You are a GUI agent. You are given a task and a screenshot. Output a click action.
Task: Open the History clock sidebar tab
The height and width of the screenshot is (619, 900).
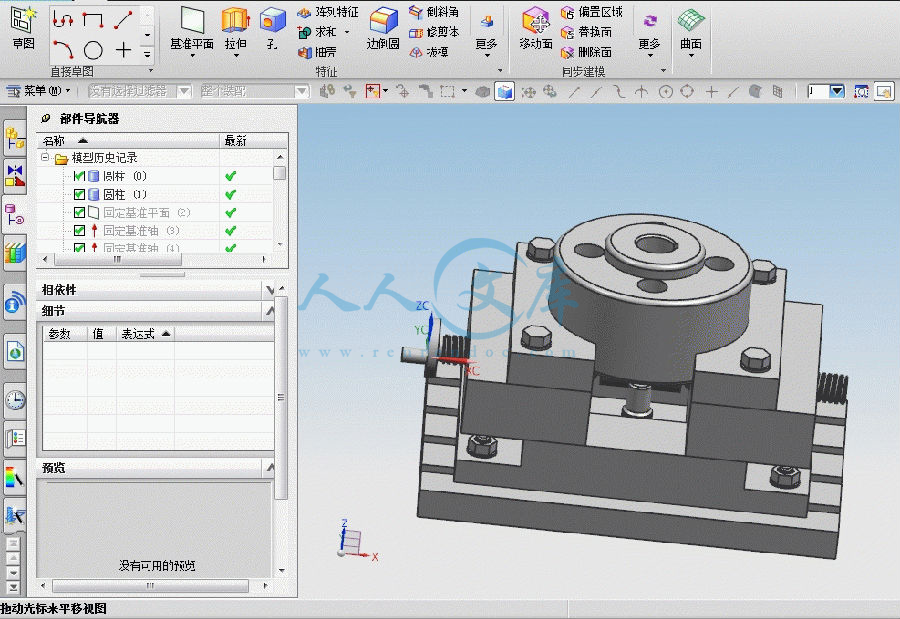15,400
